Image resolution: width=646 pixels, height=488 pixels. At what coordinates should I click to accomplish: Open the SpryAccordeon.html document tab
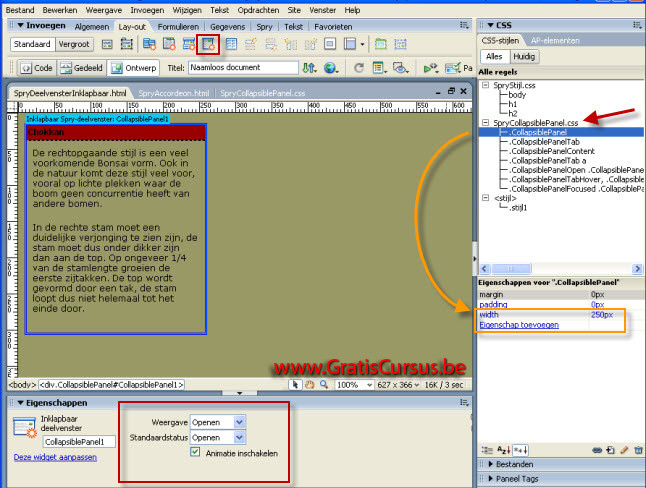click(x=173, y=93)
